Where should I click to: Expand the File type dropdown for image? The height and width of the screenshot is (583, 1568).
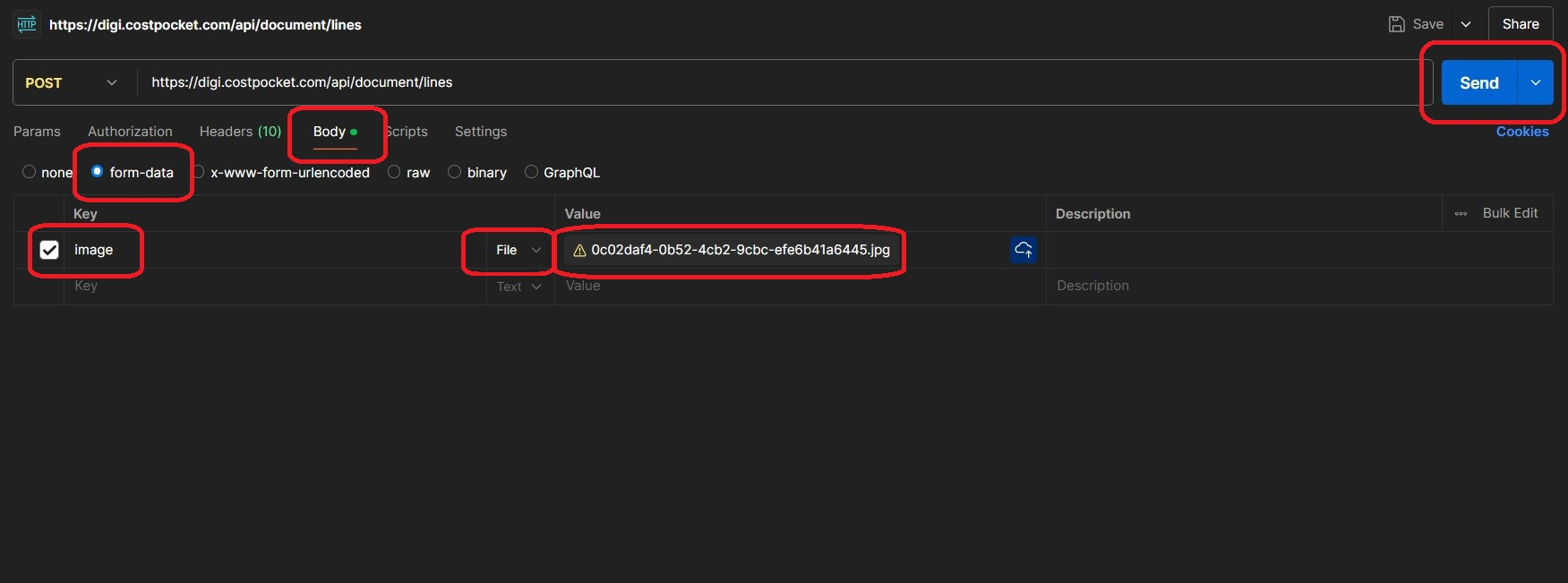pos(518,250)
